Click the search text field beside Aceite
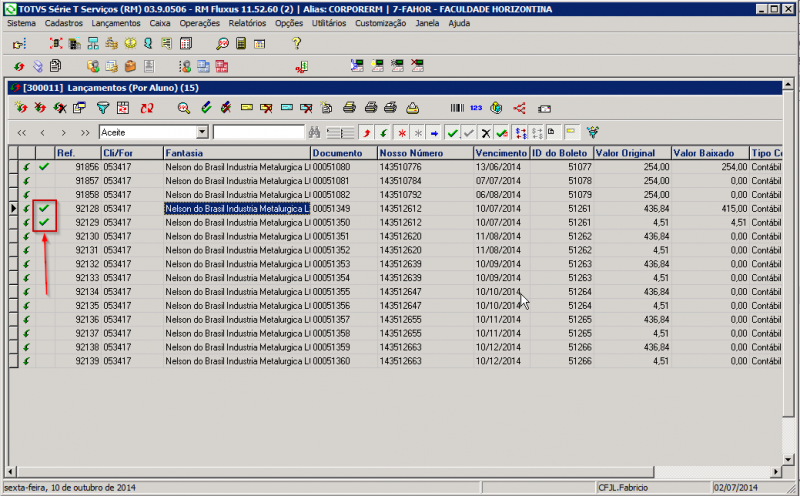 pos(257,132)
